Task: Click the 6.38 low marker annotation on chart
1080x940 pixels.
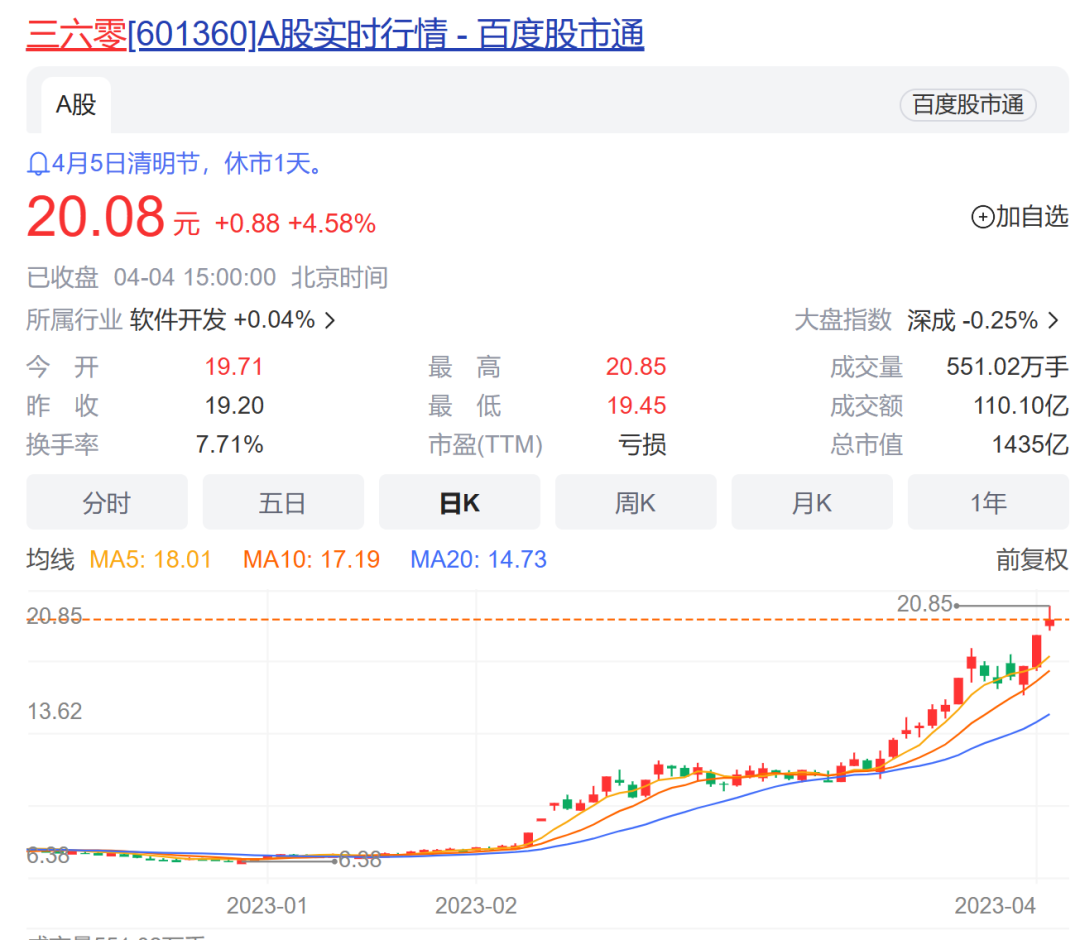Action: pos(360,859)
